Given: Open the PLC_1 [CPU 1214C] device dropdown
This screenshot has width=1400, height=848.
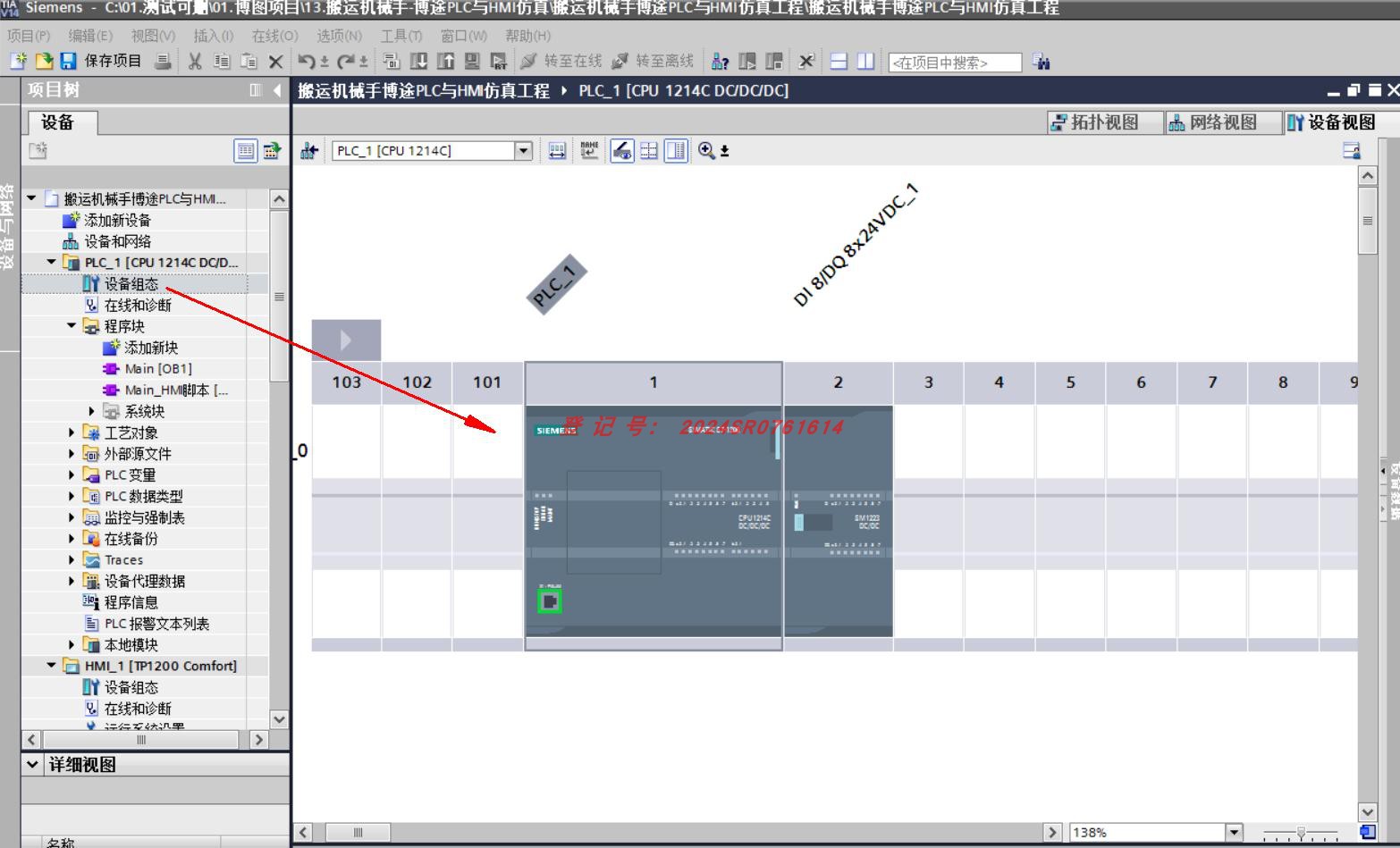Looking at the screenshot, I should pos(524,151).
